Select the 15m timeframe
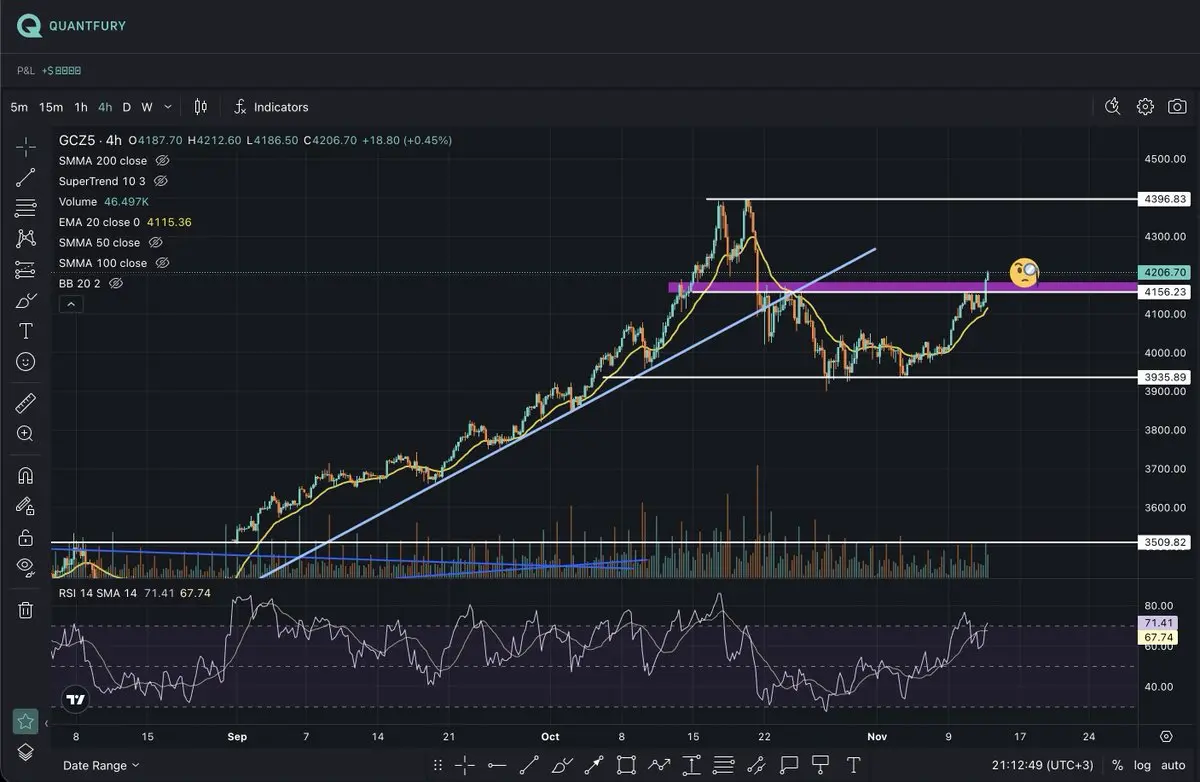The width and height of the screenshot is (1200, 782). click(51, 107)
